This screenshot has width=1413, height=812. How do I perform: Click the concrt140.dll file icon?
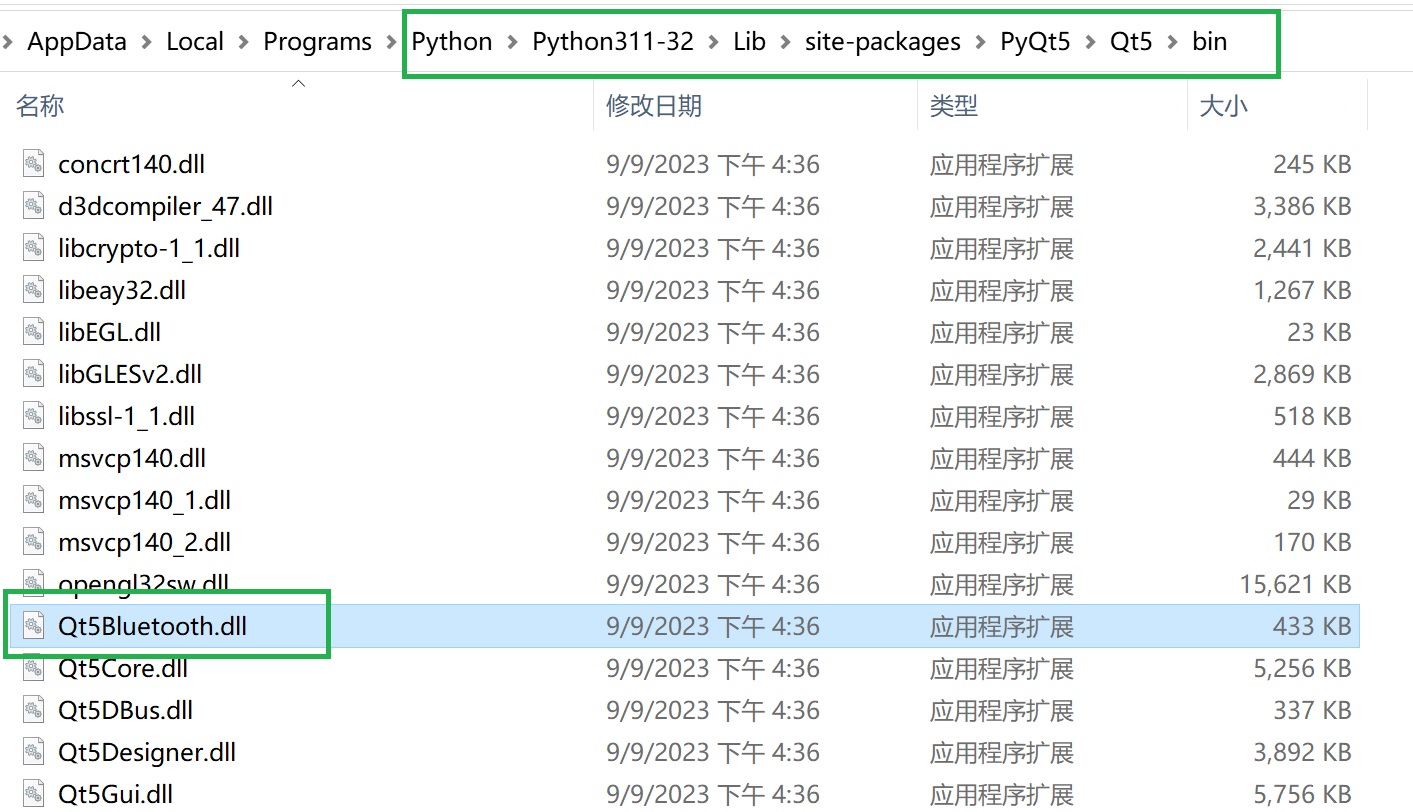pyautogui.click(x=34, y=164)
